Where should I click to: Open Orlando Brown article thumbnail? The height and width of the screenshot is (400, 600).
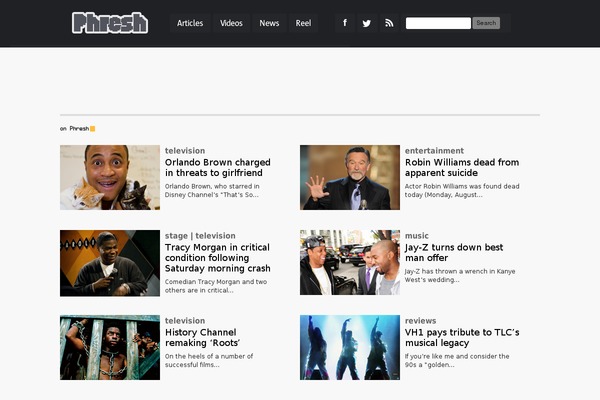pos(110,177)
